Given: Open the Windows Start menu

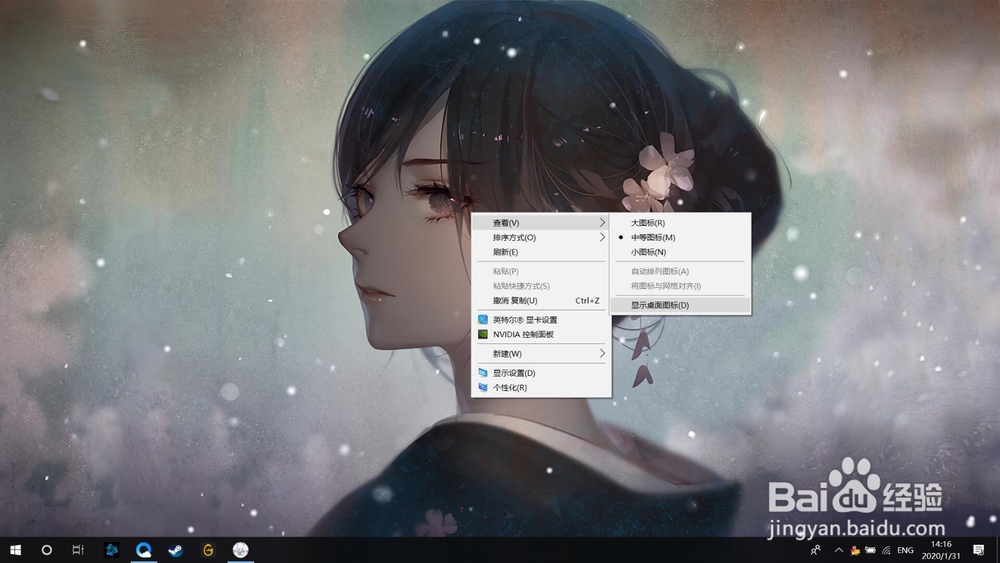Looking at the screenshot, I should (x=15, y=550).
